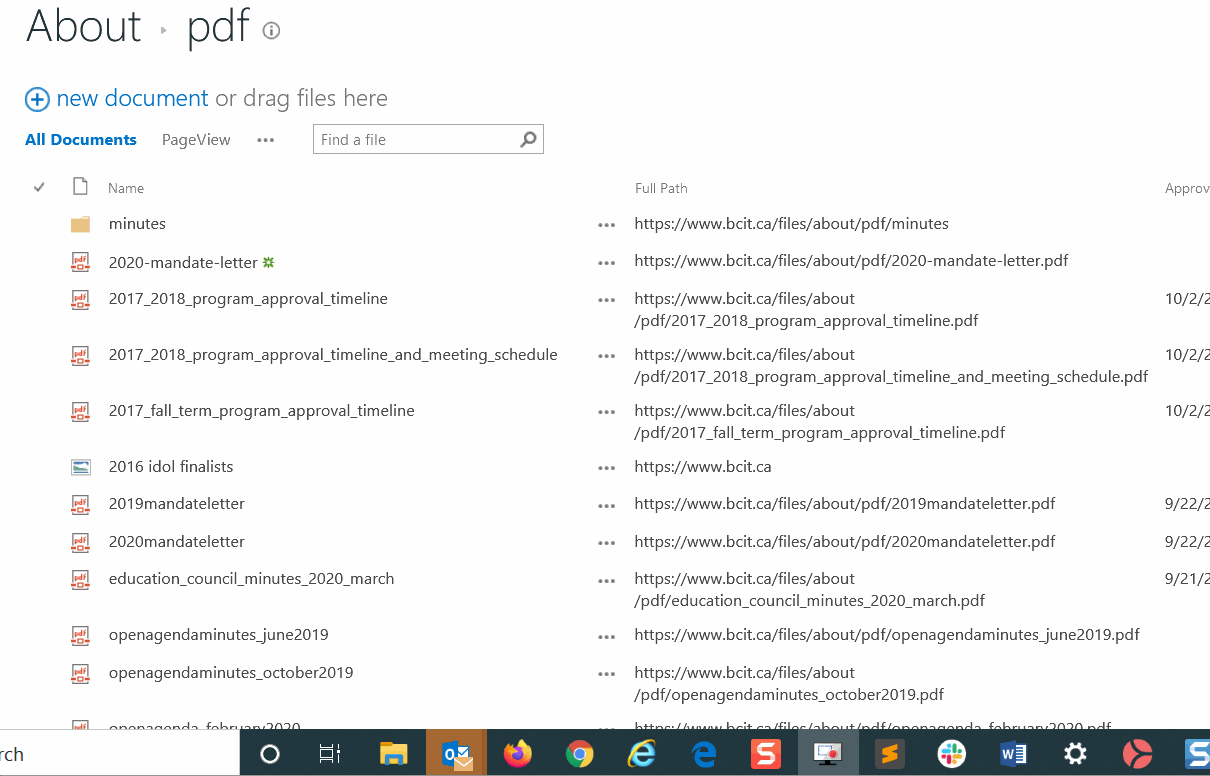Viewport: 1210px width, 776px height.
Task: Click inside the Find a file input field
Action: click(415, 139)
